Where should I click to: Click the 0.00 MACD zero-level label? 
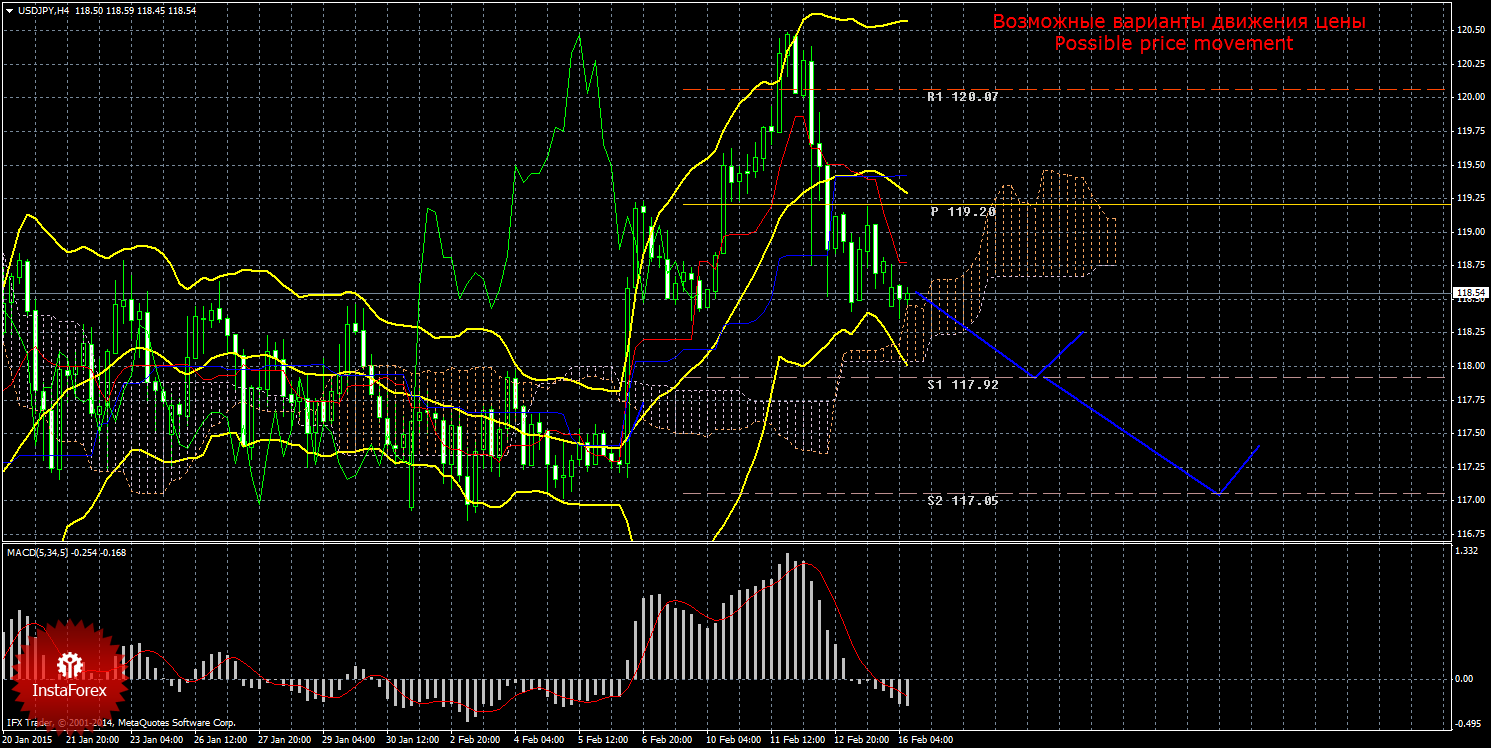(x=1465, y=679)
